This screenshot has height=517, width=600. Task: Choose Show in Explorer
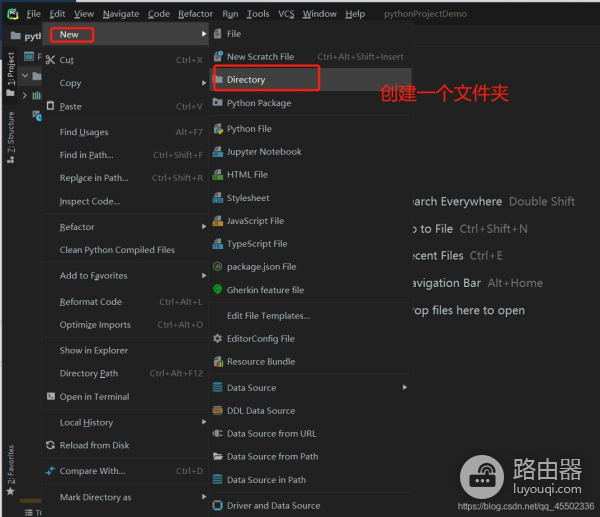pyautogui.click(x=126, y=351)
